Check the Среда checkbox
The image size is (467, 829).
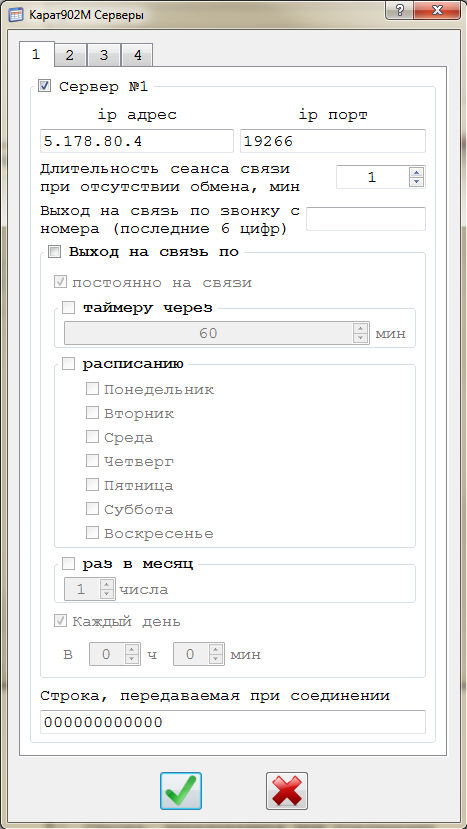click(93, 437)
